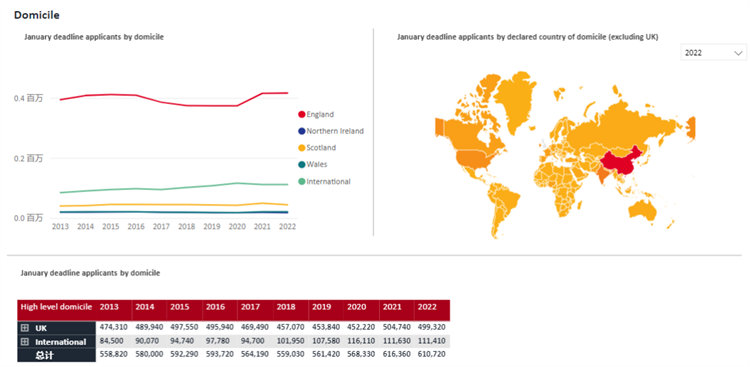The height and width of the screenshot is (367, 750).
Task: Click the 0.4 百万 y-axis label
Action: pos(29,98)
